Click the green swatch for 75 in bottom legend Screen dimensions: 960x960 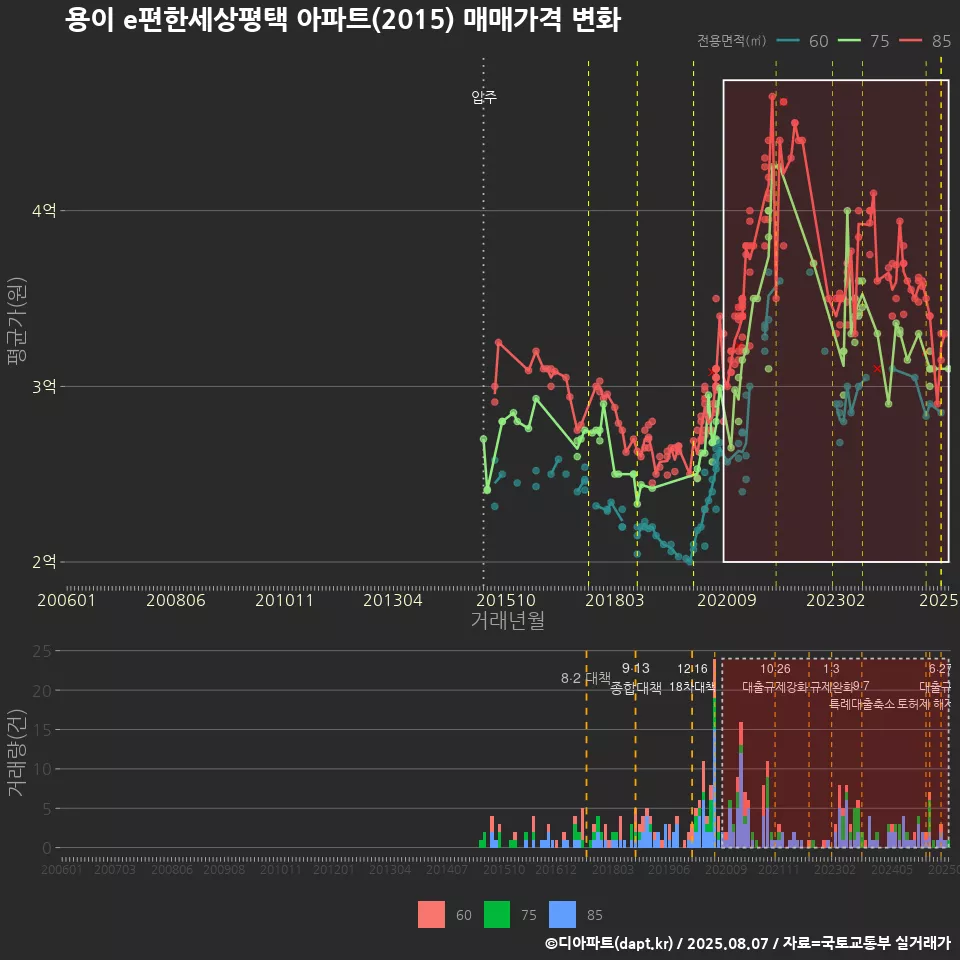pyautogui.click(x=497, y=915)
